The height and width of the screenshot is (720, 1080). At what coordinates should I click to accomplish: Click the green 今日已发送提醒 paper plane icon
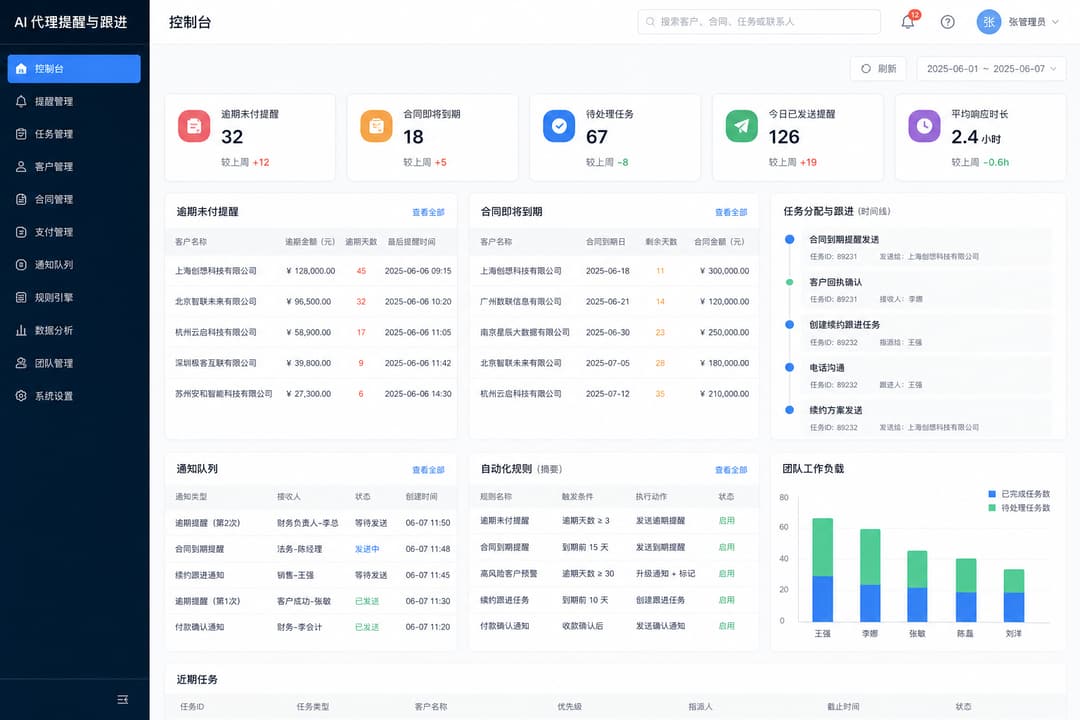pos(742,126)
